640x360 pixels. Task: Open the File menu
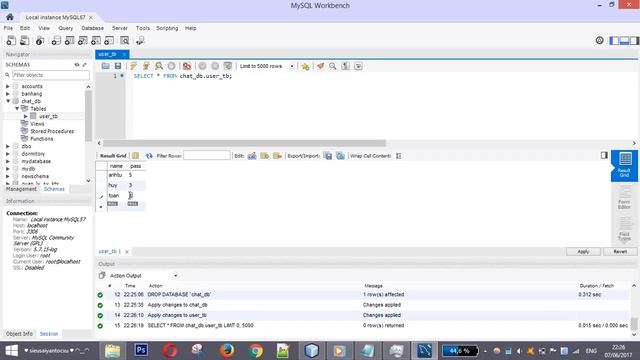8,28
